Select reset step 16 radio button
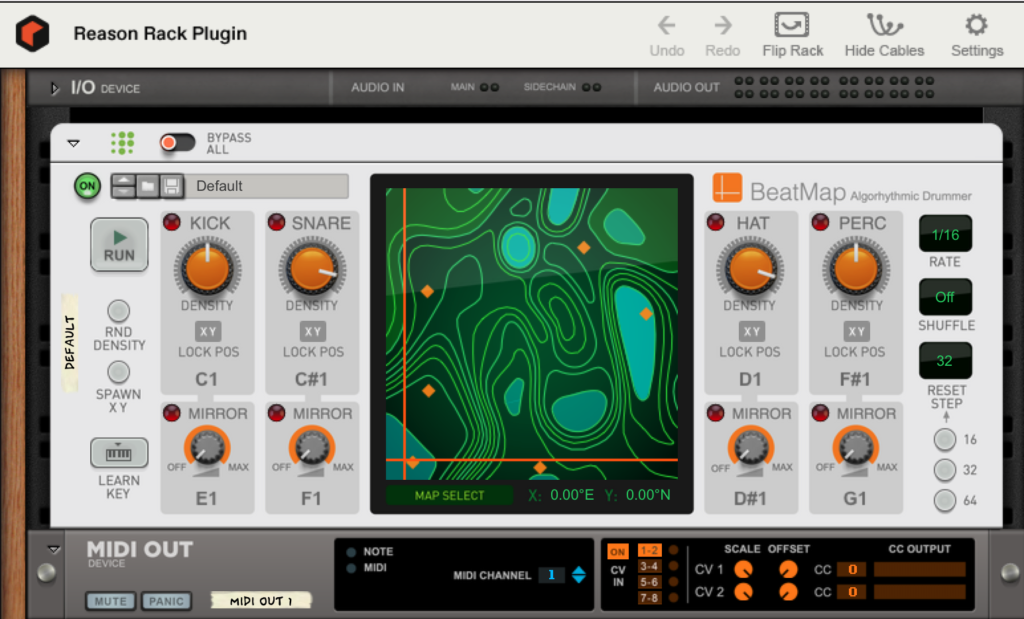The height and width of the screenshot is (619, 1024). pyautogui.click(x=944, y=439)
